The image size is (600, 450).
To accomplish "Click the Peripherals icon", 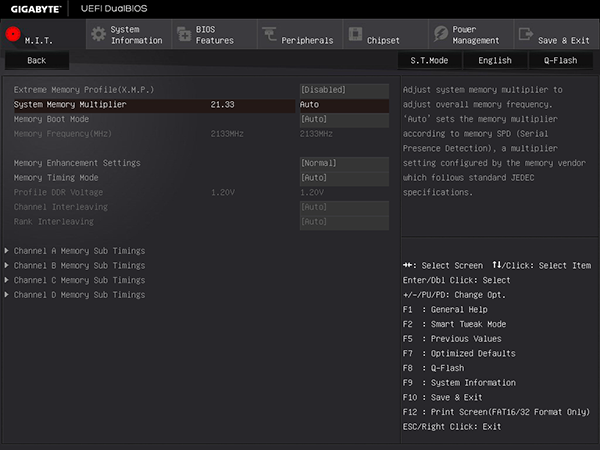I will pos(269,34).
